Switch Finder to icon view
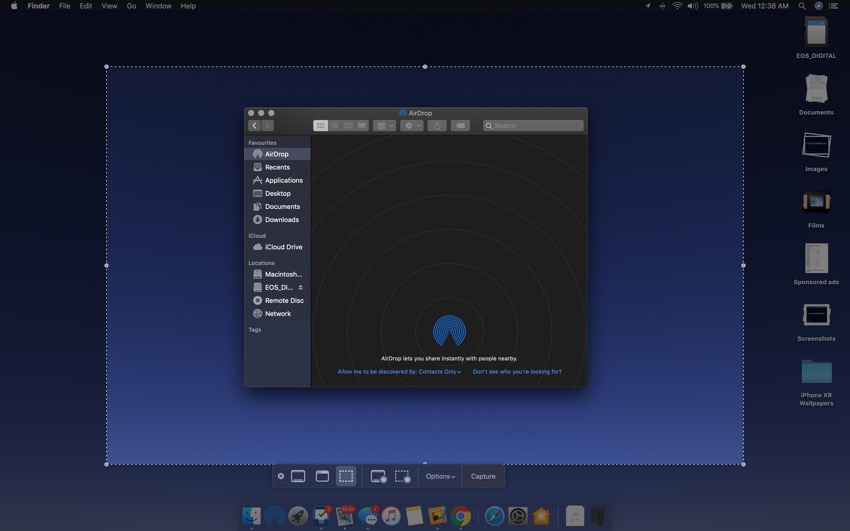The width and height of the screenshot is (850, 531). coord(320,126)
